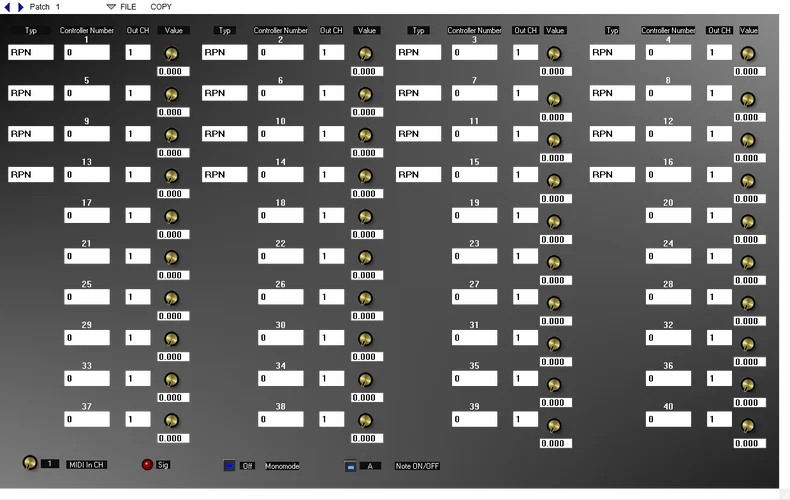Click the Note ON/OFF label
The image size is (790, 500).
[417, 466]
